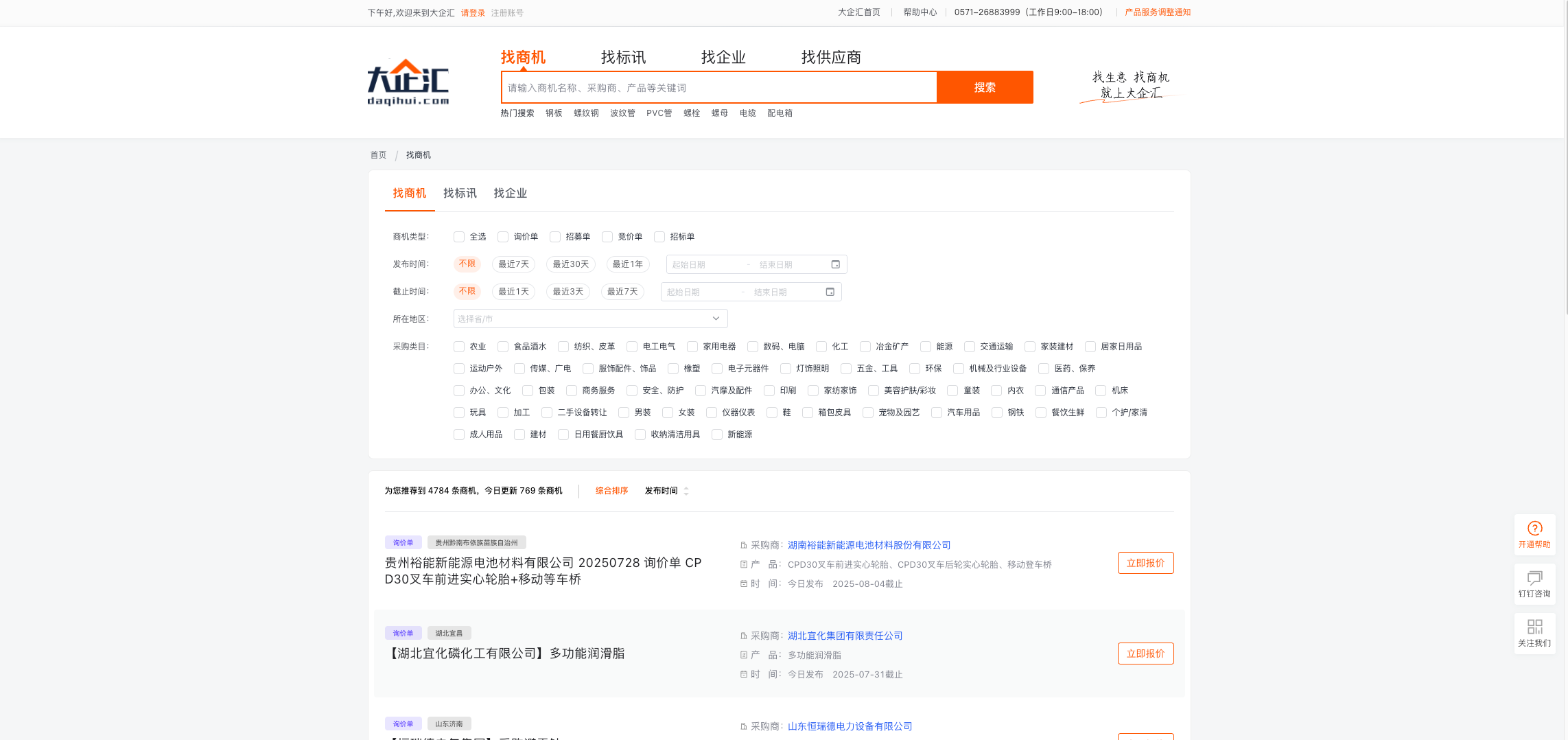Select 找商机 tab above search box

(523, 57)
